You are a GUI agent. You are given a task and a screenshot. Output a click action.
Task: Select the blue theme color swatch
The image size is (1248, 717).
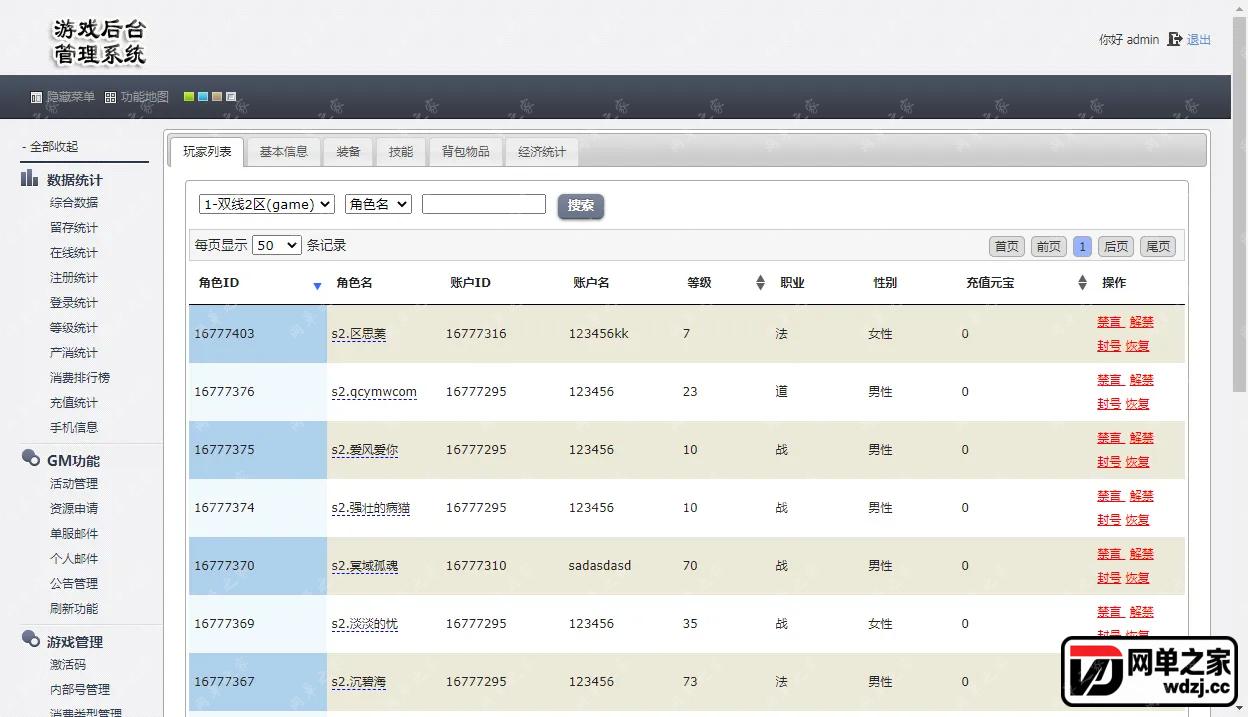pos(203,97)
